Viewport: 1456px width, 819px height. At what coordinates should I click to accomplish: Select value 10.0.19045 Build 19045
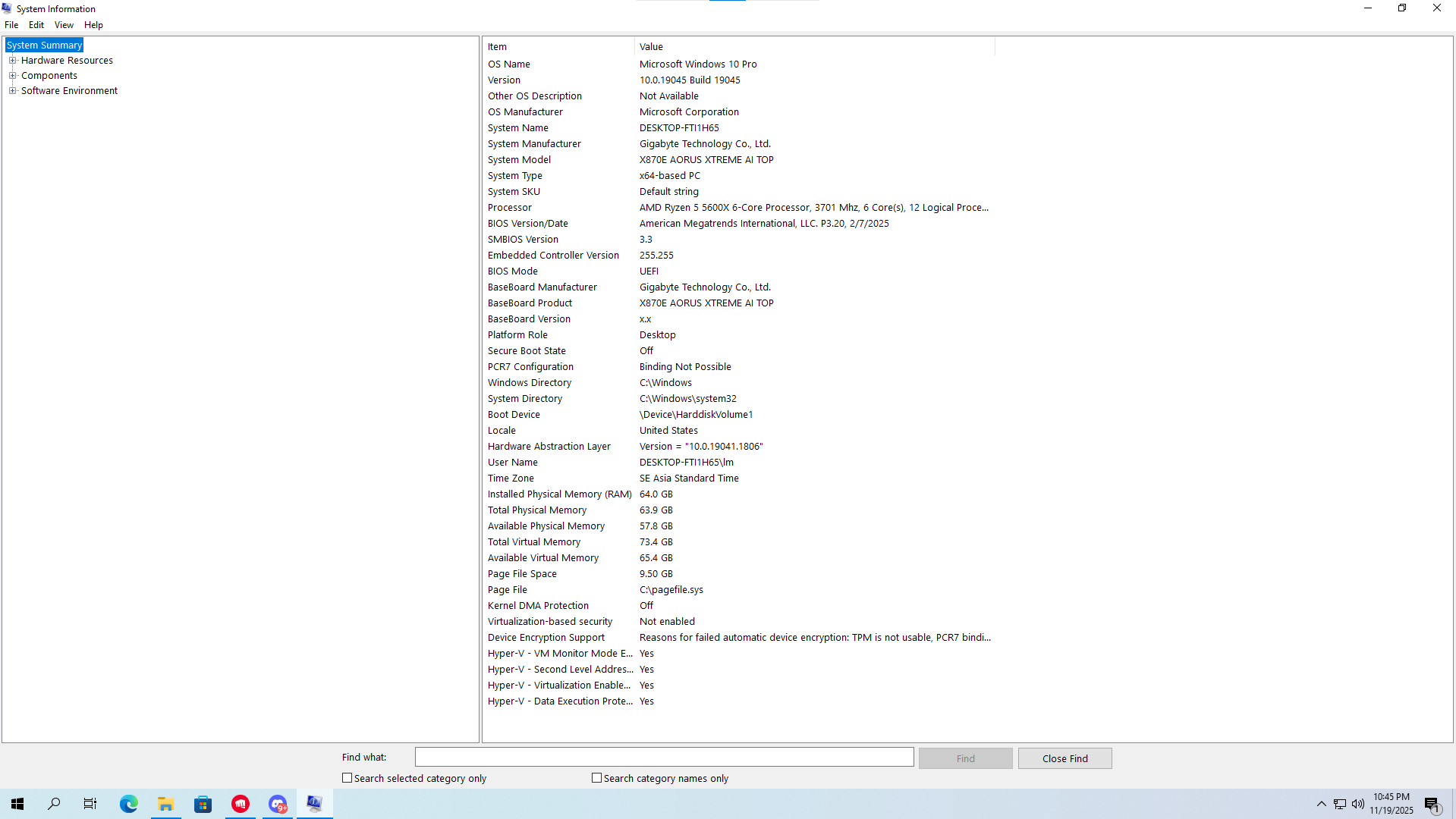[x=690, y=80]
